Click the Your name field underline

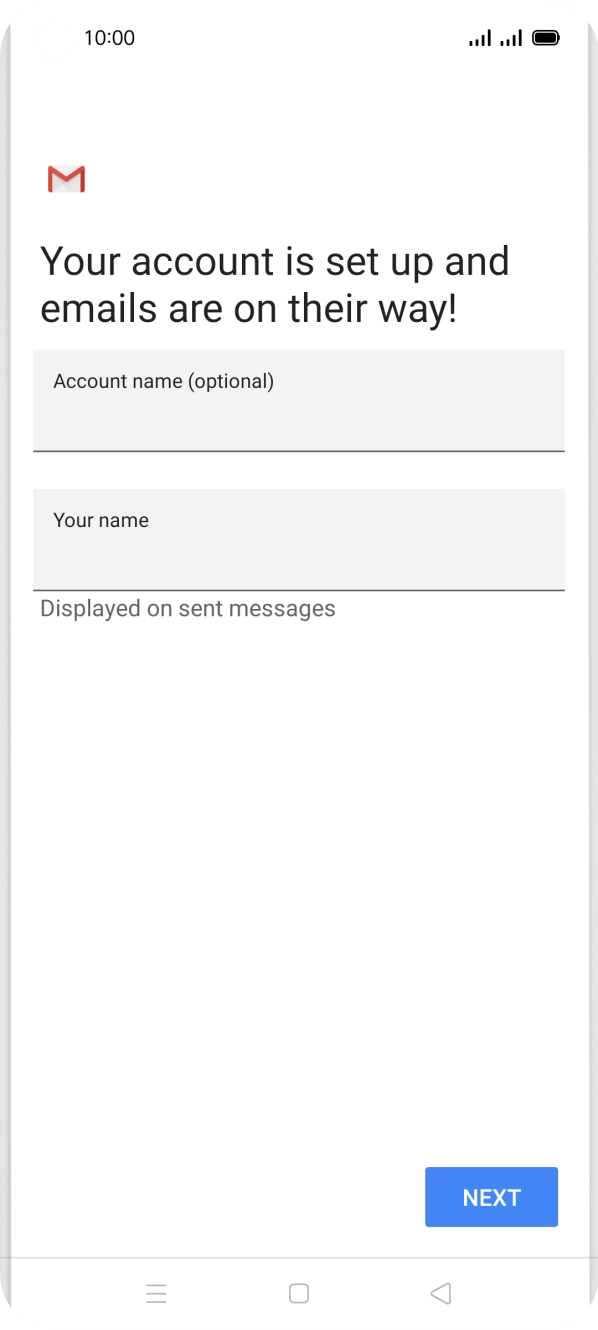298,588
